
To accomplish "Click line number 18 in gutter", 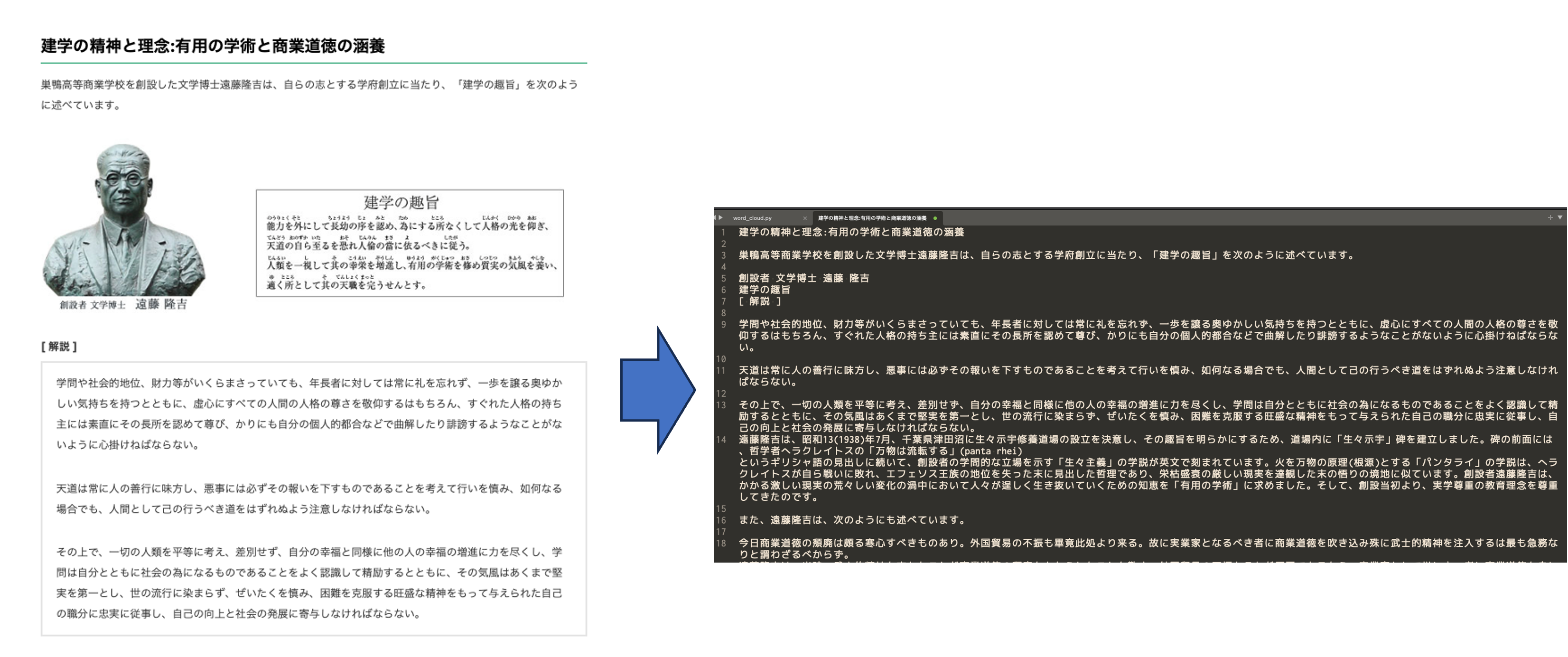I will click(721, 543).
